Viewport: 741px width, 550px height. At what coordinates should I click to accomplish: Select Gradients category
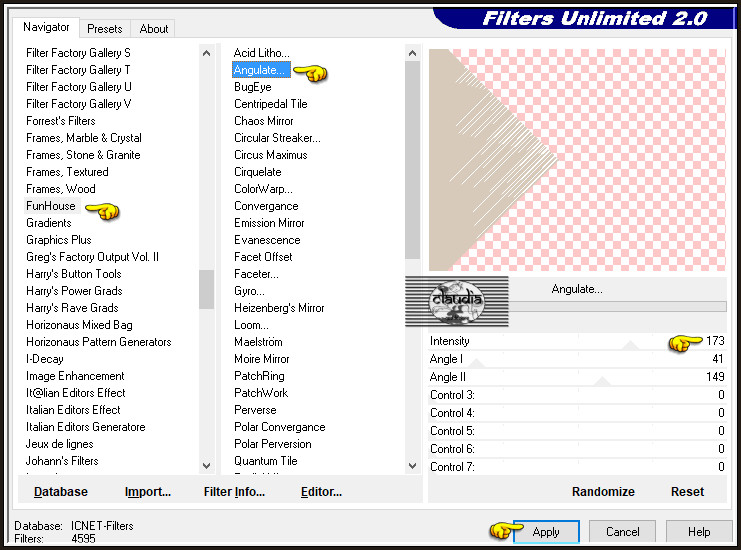[x=49, y=223]
